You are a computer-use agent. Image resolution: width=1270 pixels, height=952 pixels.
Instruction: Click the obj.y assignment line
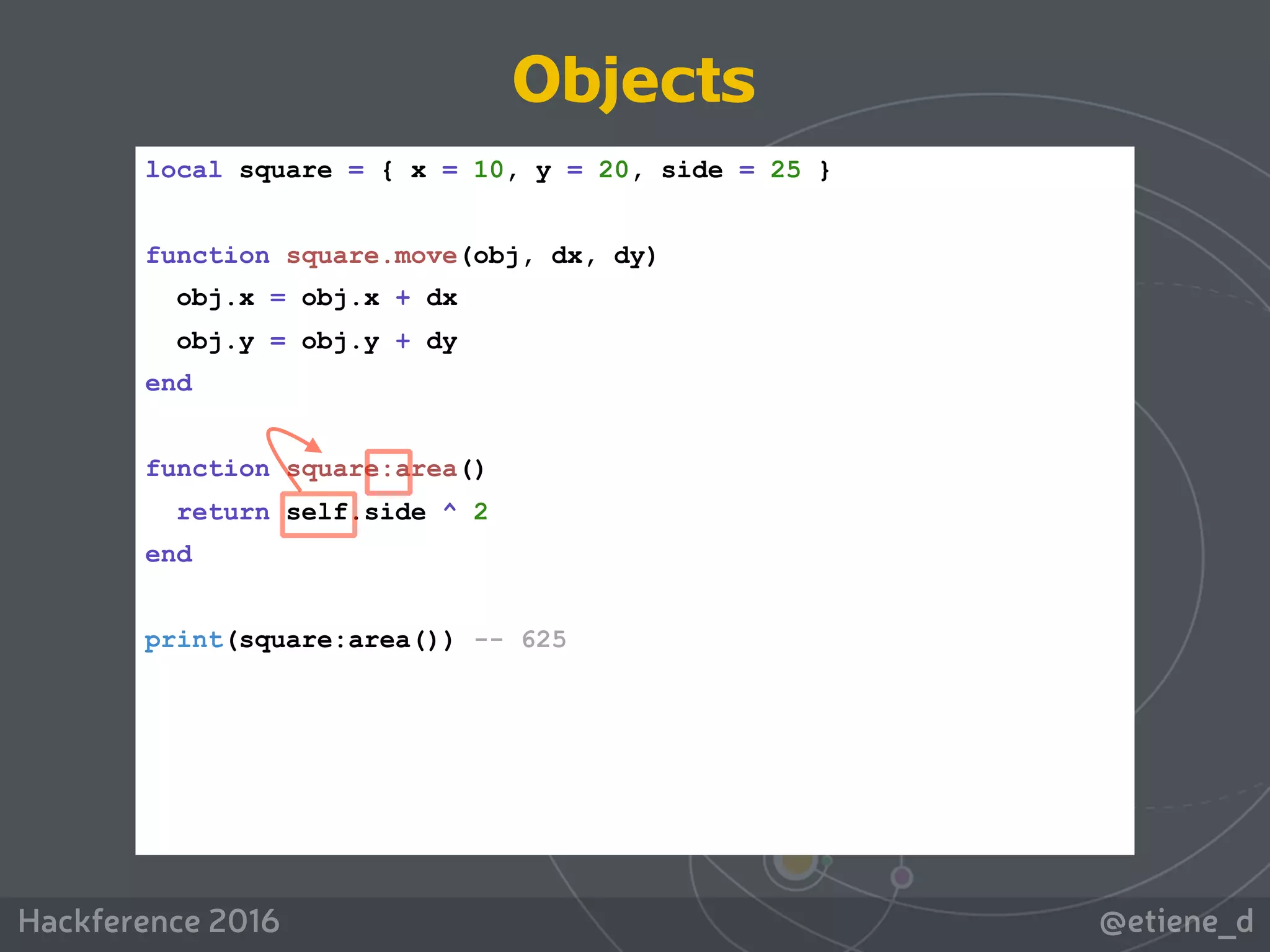point(316,342)
